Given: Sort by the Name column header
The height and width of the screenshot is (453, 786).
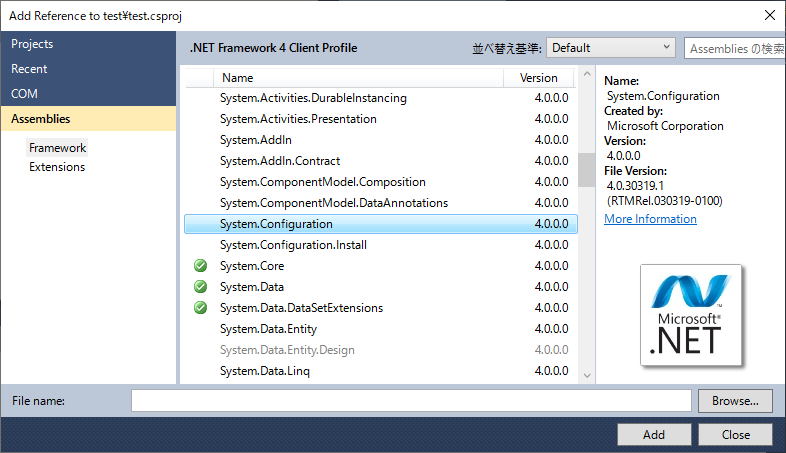Looking at the screenshot, I should tap(358, 78).
